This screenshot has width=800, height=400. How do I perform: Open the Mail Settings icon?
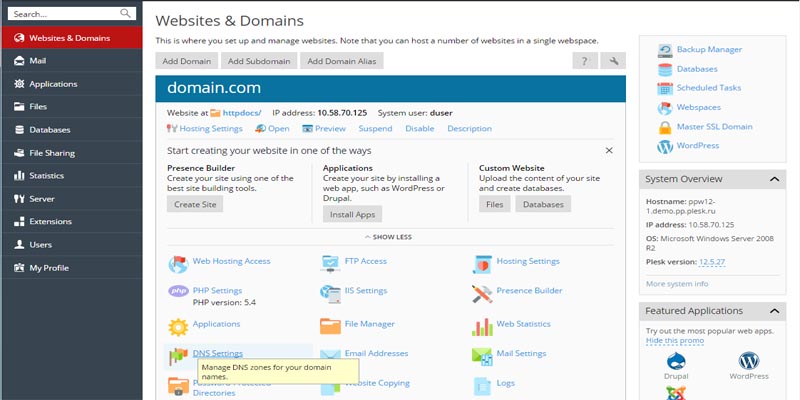(482, 356)
